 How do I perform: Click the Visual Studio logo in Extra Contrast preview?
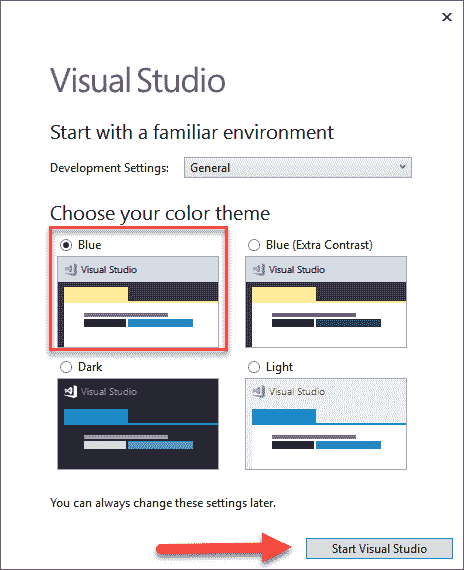[259, 269]
